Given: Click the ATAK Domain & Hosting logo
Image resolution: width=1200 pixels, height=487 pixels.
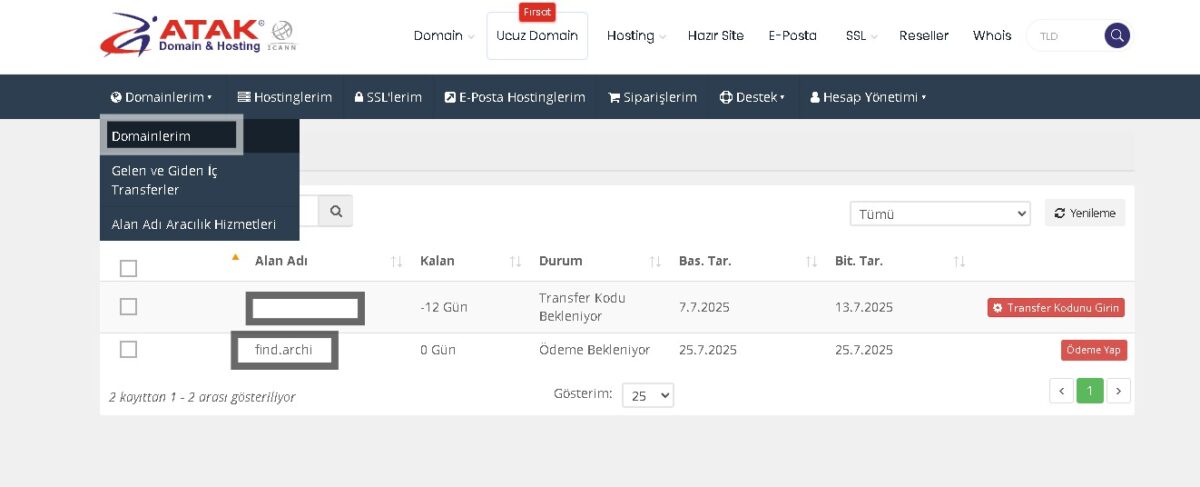Looking at the screenshot, I should pos(197,36).
